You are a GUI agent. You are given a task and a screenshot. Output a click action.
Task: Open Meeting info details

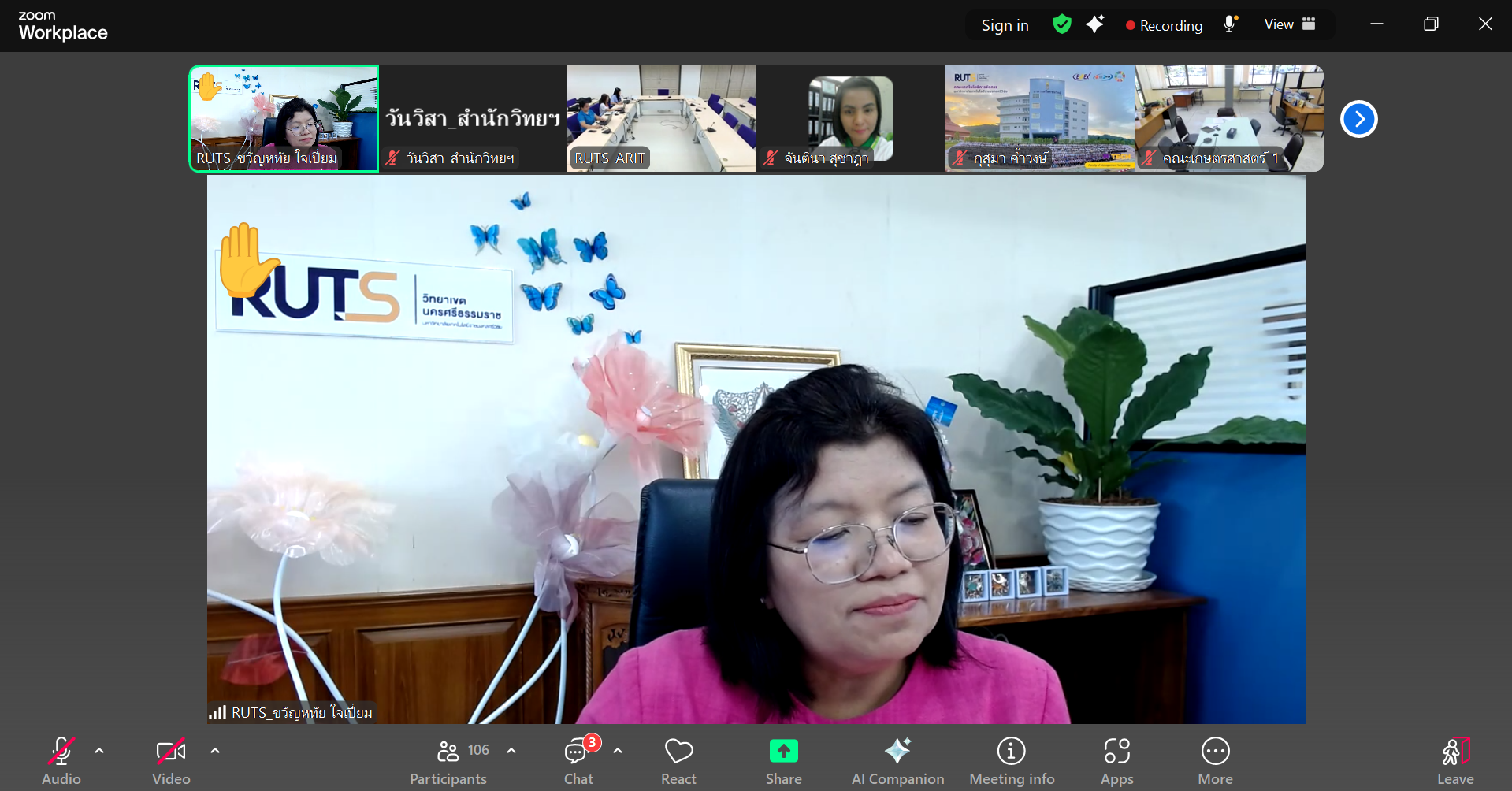pos(1011,752)
